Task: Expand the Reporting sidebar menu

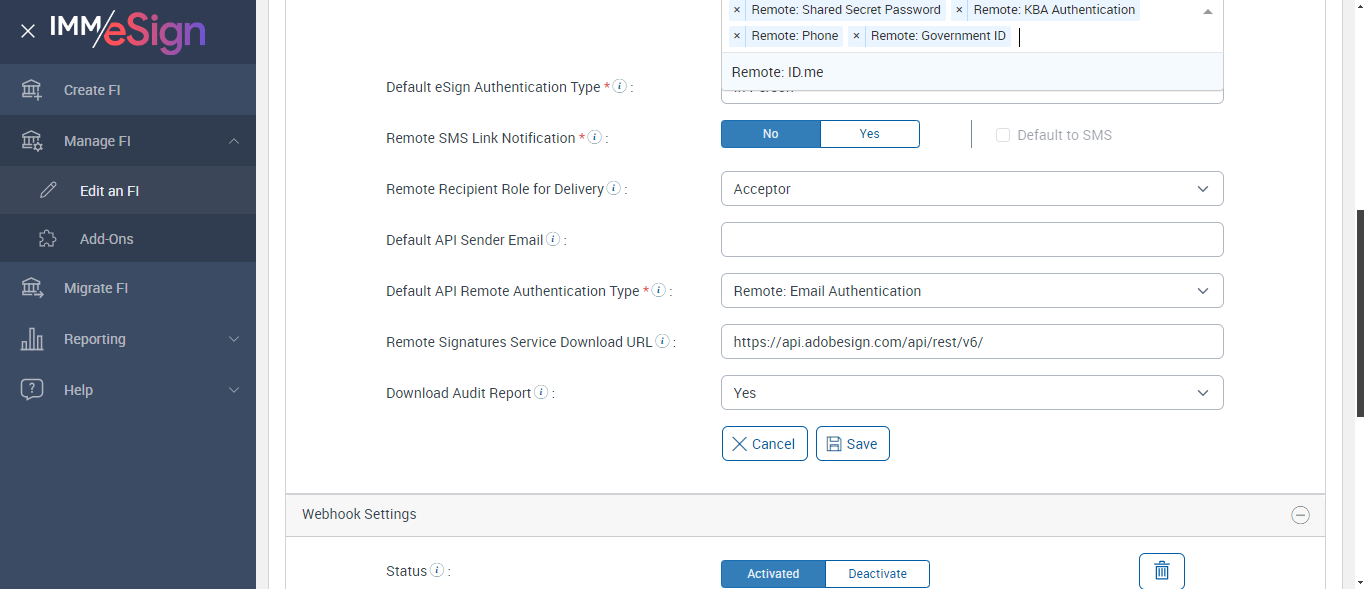Action: pos(127,339)
